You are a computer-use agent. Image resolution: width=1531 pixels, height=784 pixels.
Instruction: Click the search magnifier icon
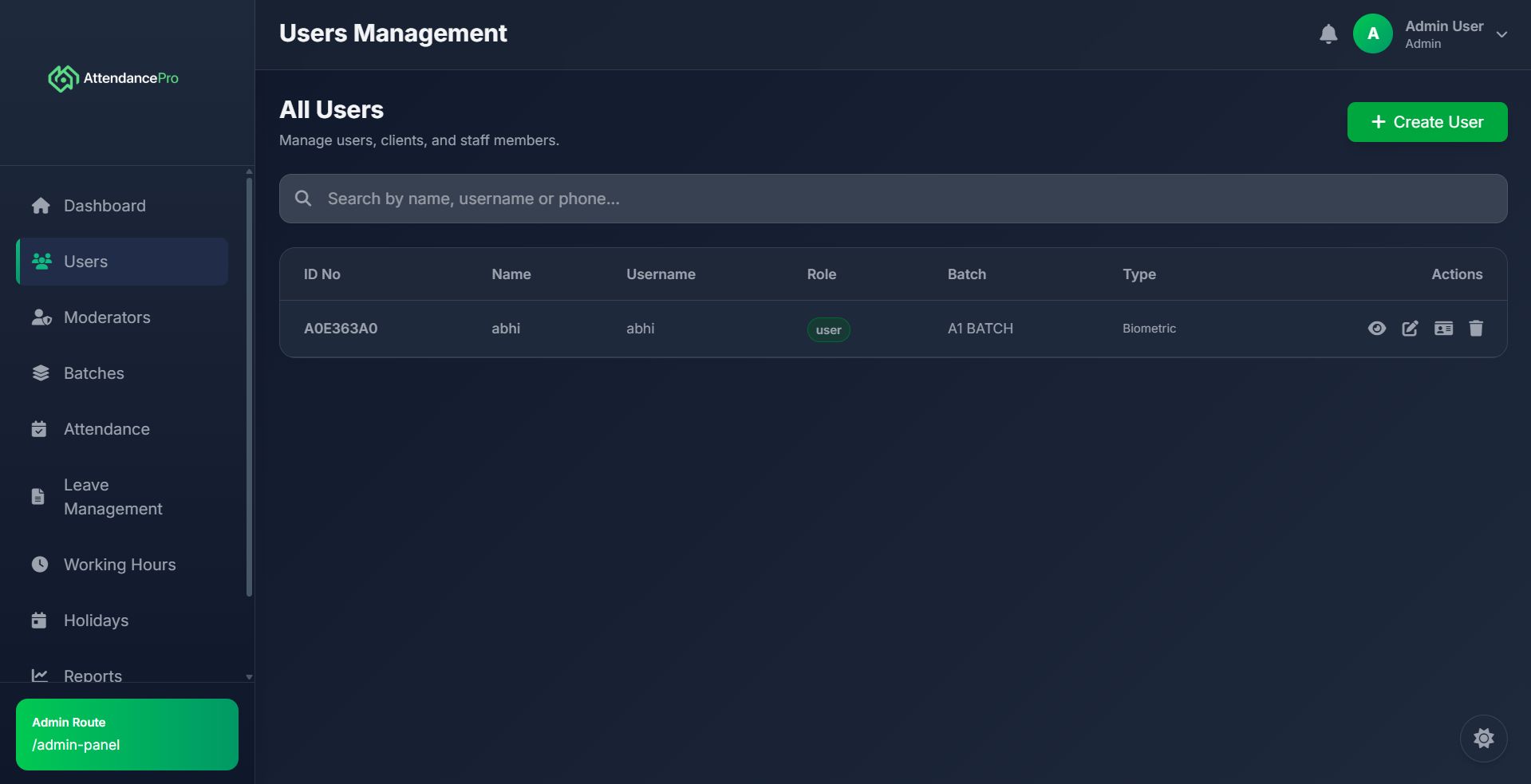tap(303, 199)
